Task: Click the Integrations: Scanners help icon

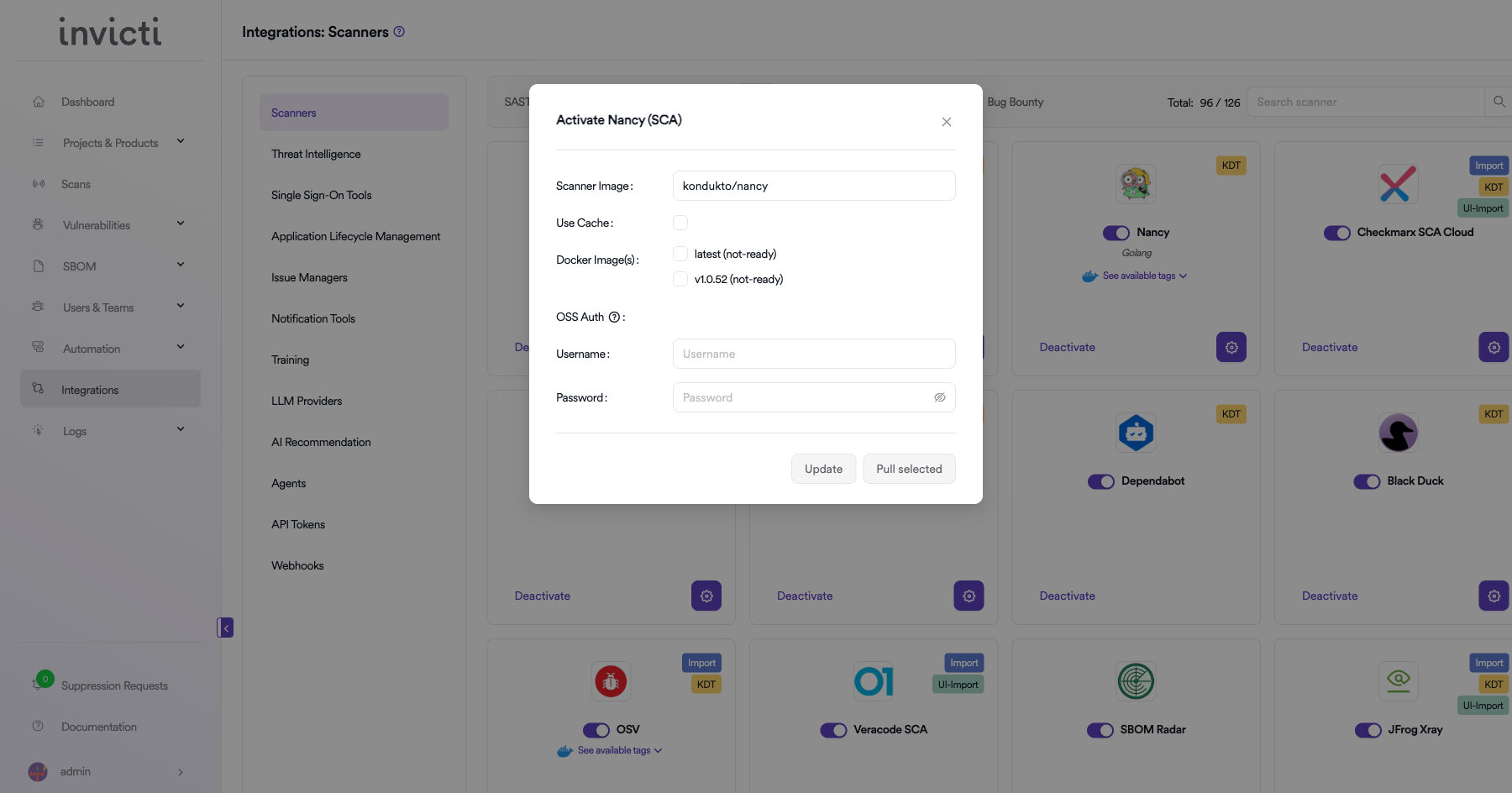Action: pos(399,32)
